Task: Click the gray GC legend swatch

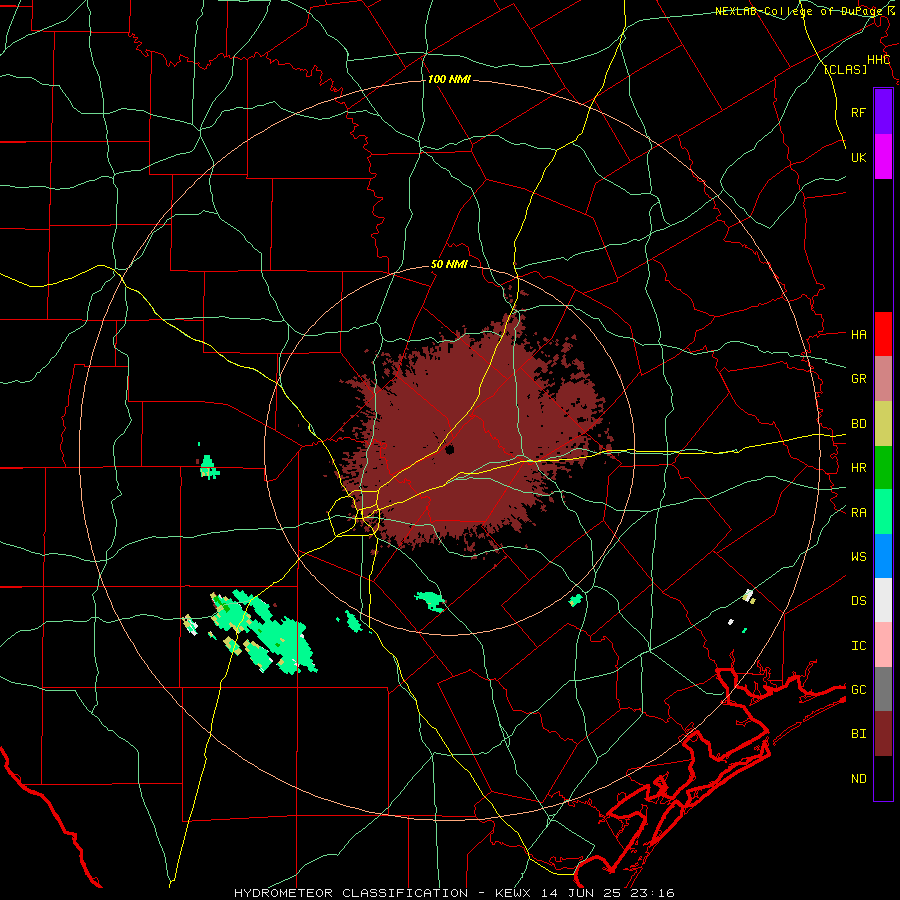Action: pyautogui.click(x=883, y=689)
